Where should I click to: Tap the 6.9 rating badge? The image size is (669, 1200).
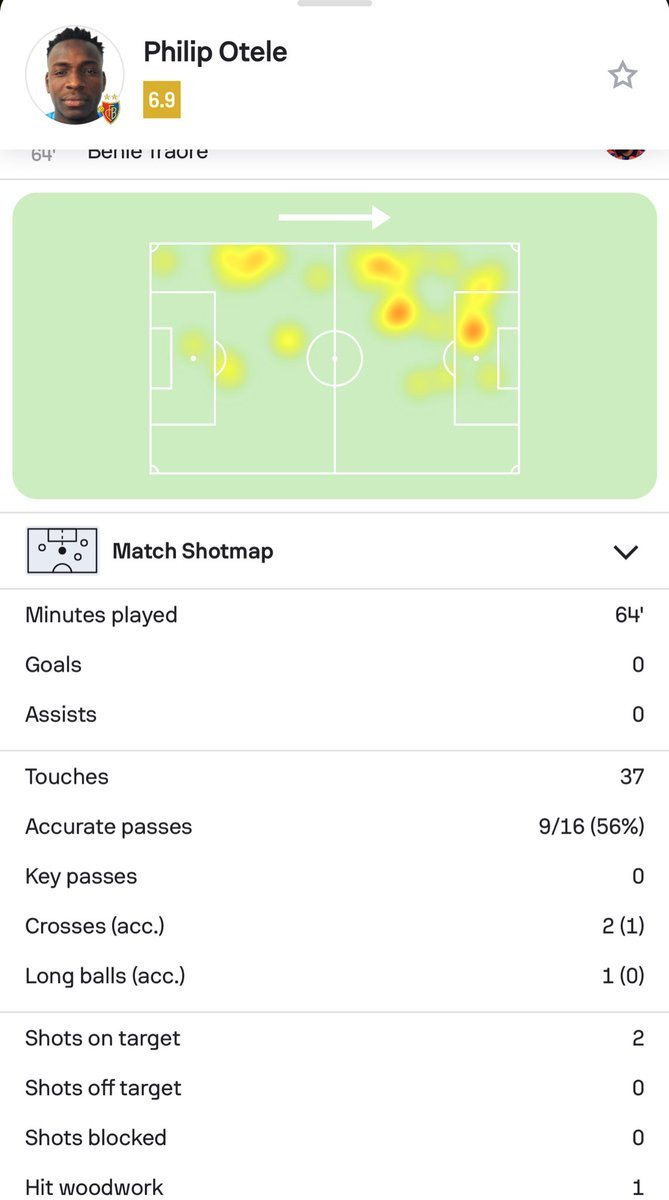pos(162,100)
